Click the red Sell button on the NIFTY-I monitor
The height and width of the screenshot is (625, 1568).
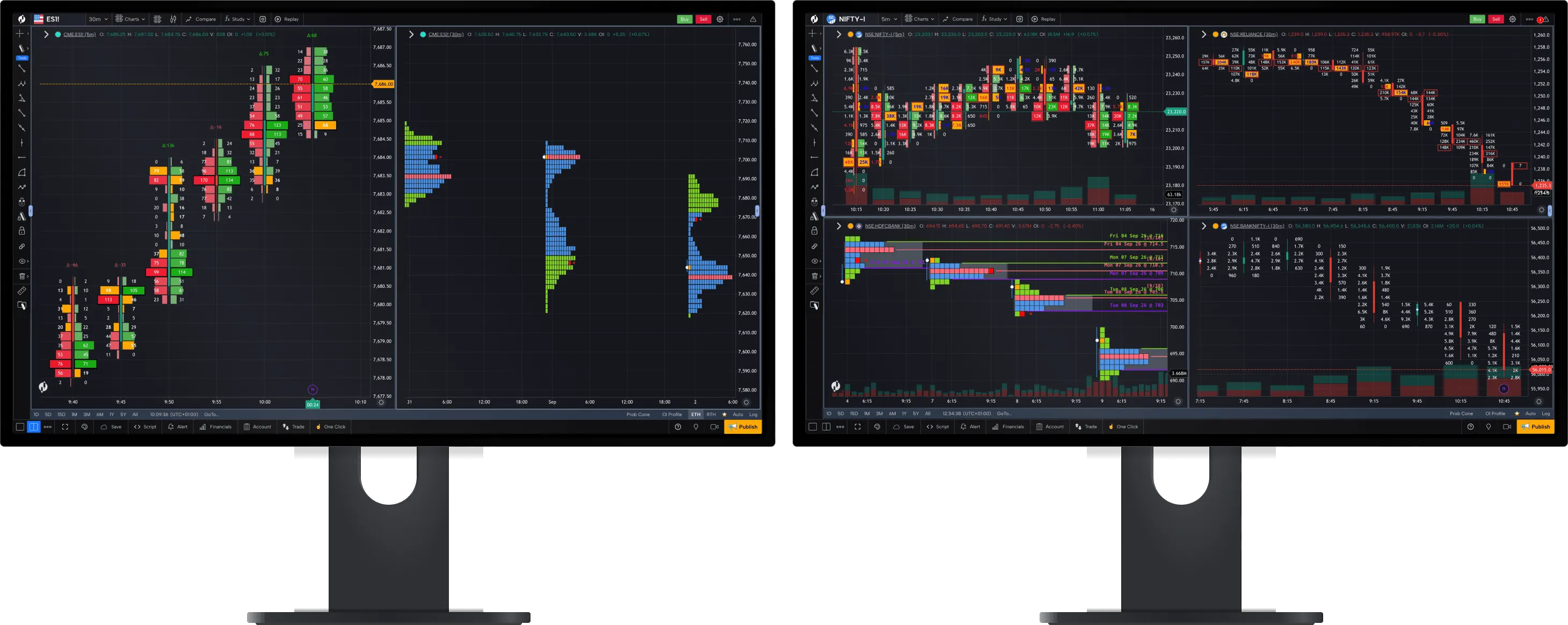coord(1496,19)
